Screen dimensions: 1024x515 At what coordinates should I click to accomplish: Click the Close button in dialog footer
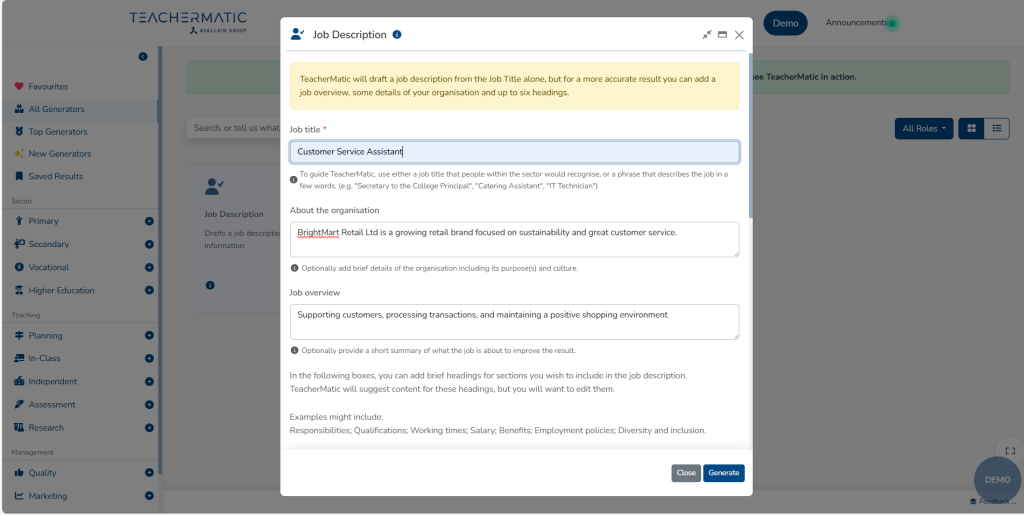686,473
